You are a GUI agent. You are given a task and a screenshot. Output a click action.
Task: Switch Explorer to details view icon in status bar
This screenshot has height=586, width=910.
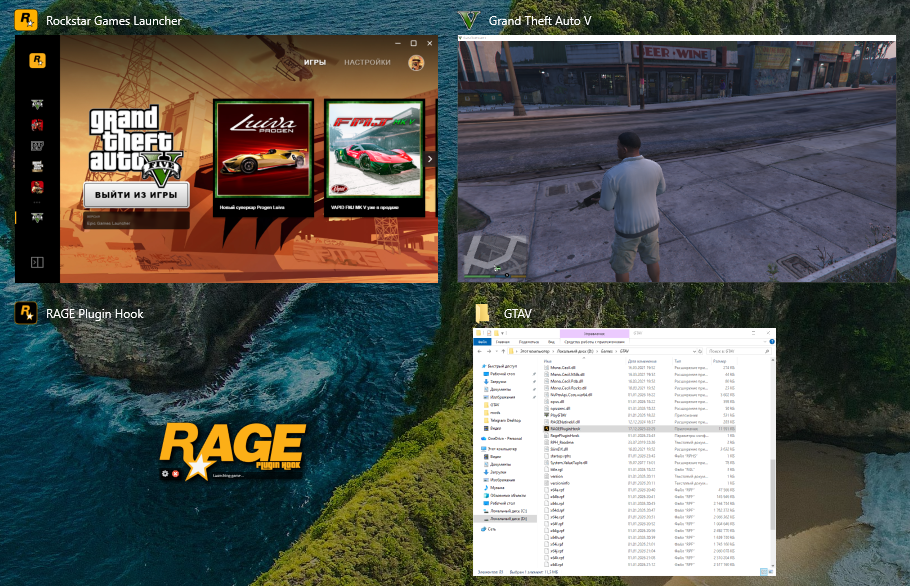pyautogui.click(x=764, y=572)
